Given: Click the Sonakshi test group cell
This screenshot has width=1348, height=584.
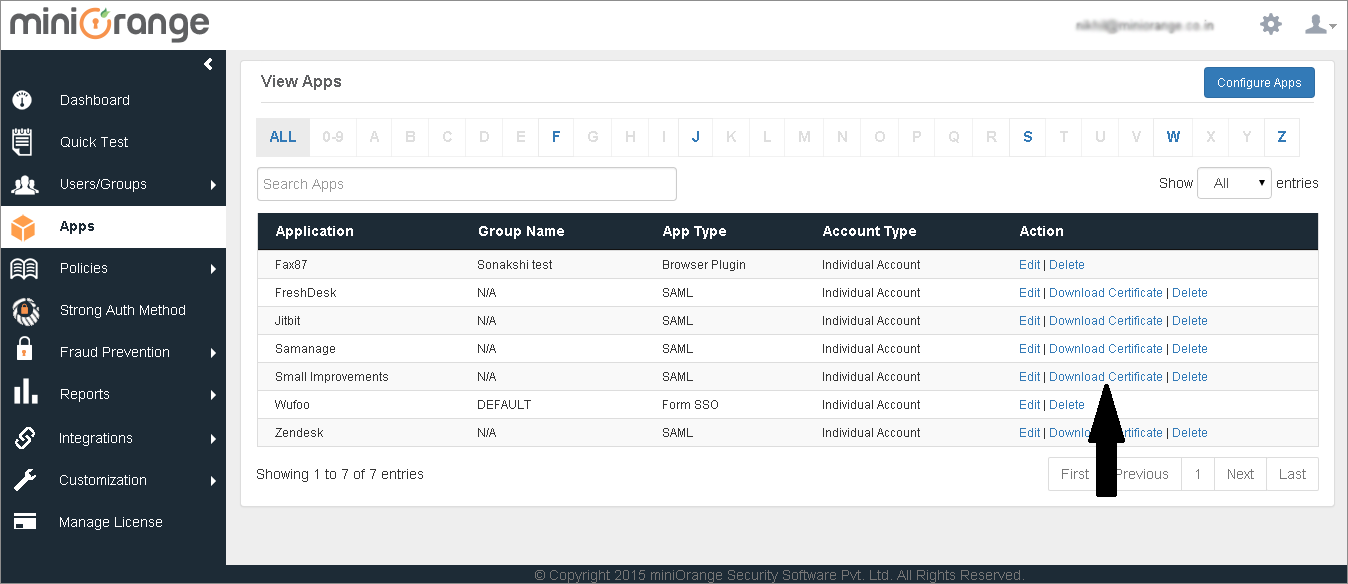Looking at the screenshot, I should [515, 265].
